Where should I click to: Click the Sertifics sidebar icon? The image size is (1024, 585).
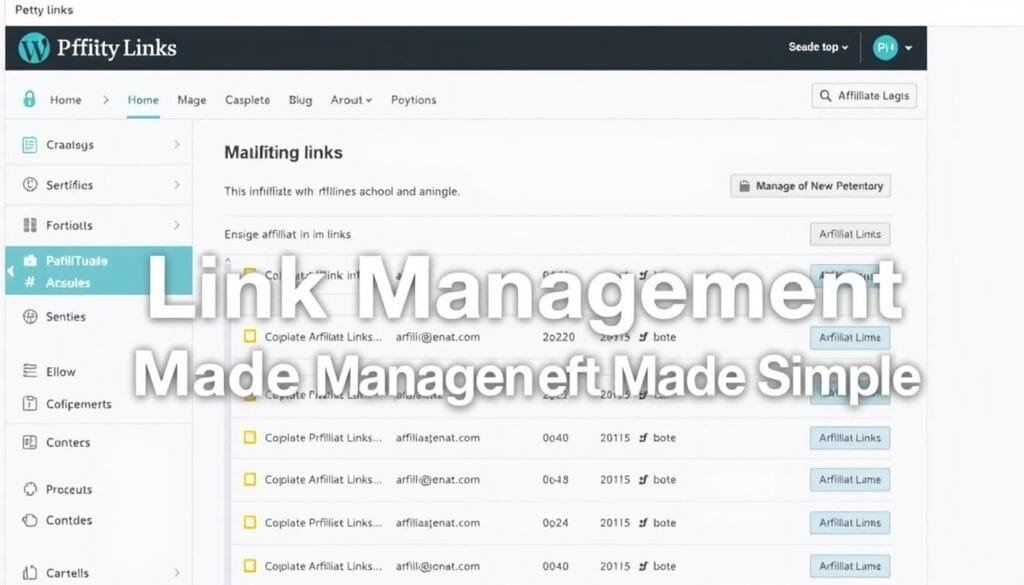pyautogui.click(x=29, y=185)
